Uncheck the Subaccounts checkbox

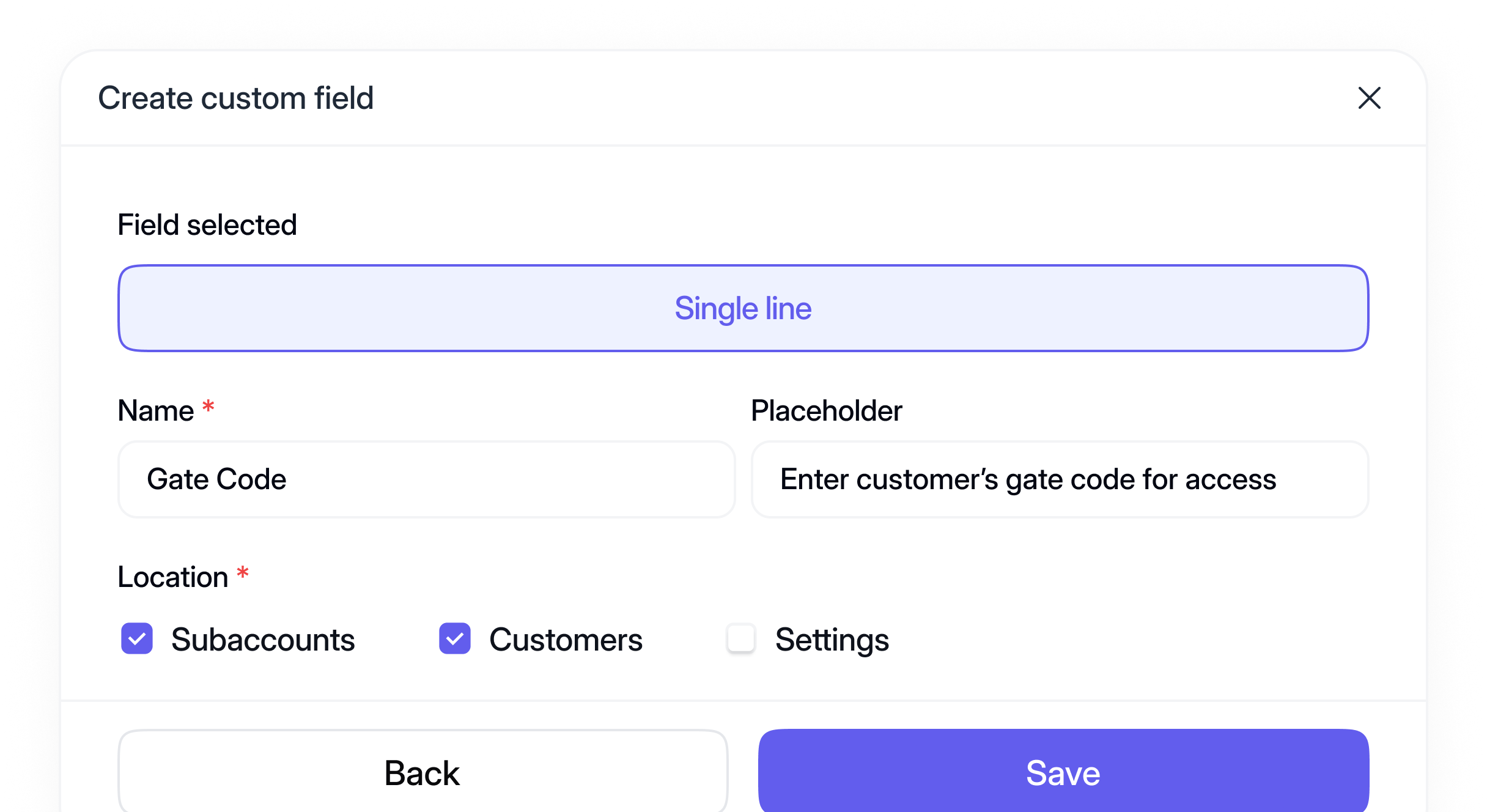pyautogui.click(x=137, y=639)
